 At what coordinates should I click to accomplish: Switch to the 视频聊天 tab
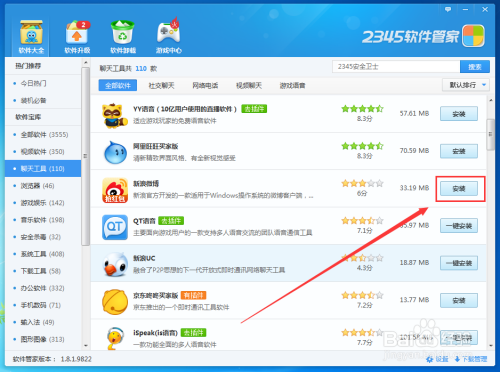coord(249,86)
